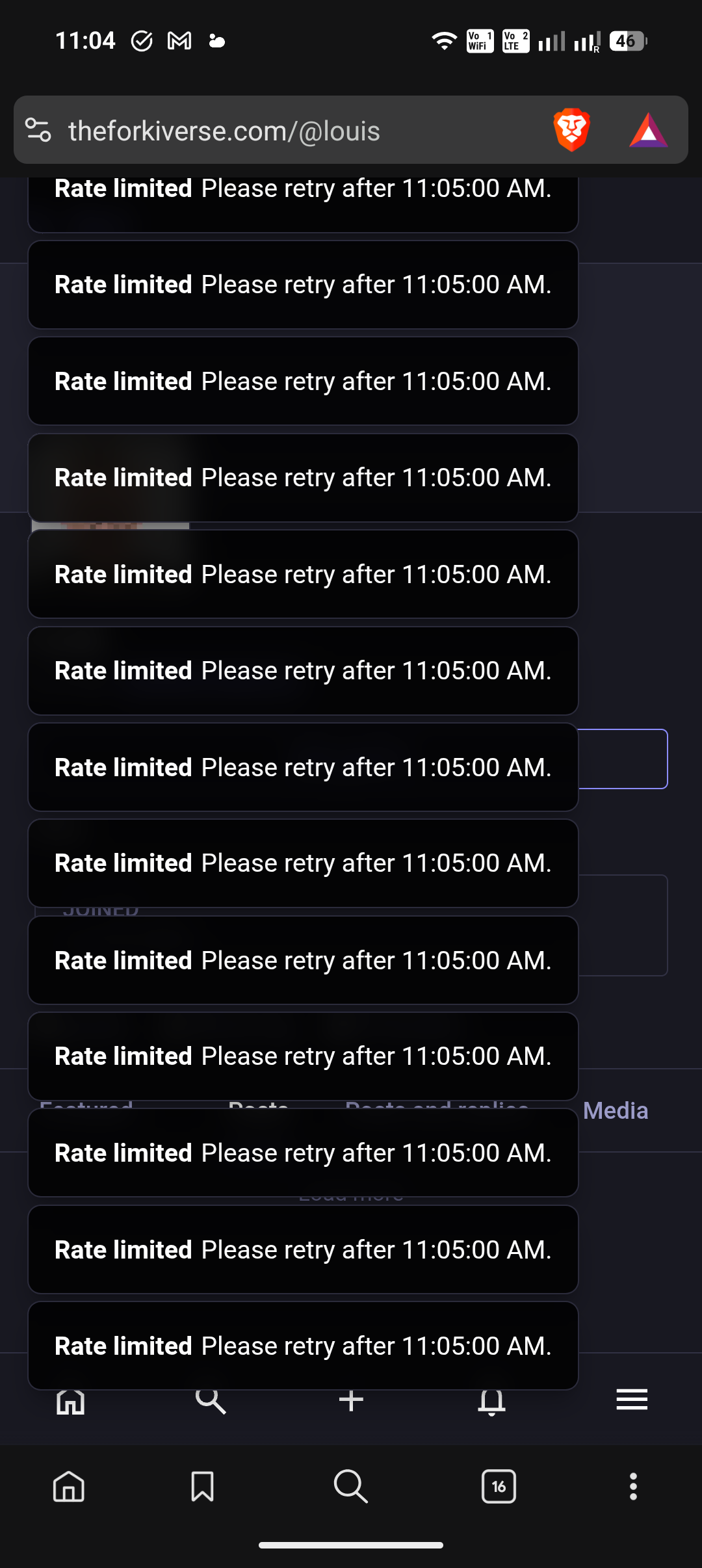Screen dimensions: 702x1568
Task: Open browser bookmarks icon
Action: 202,1486
